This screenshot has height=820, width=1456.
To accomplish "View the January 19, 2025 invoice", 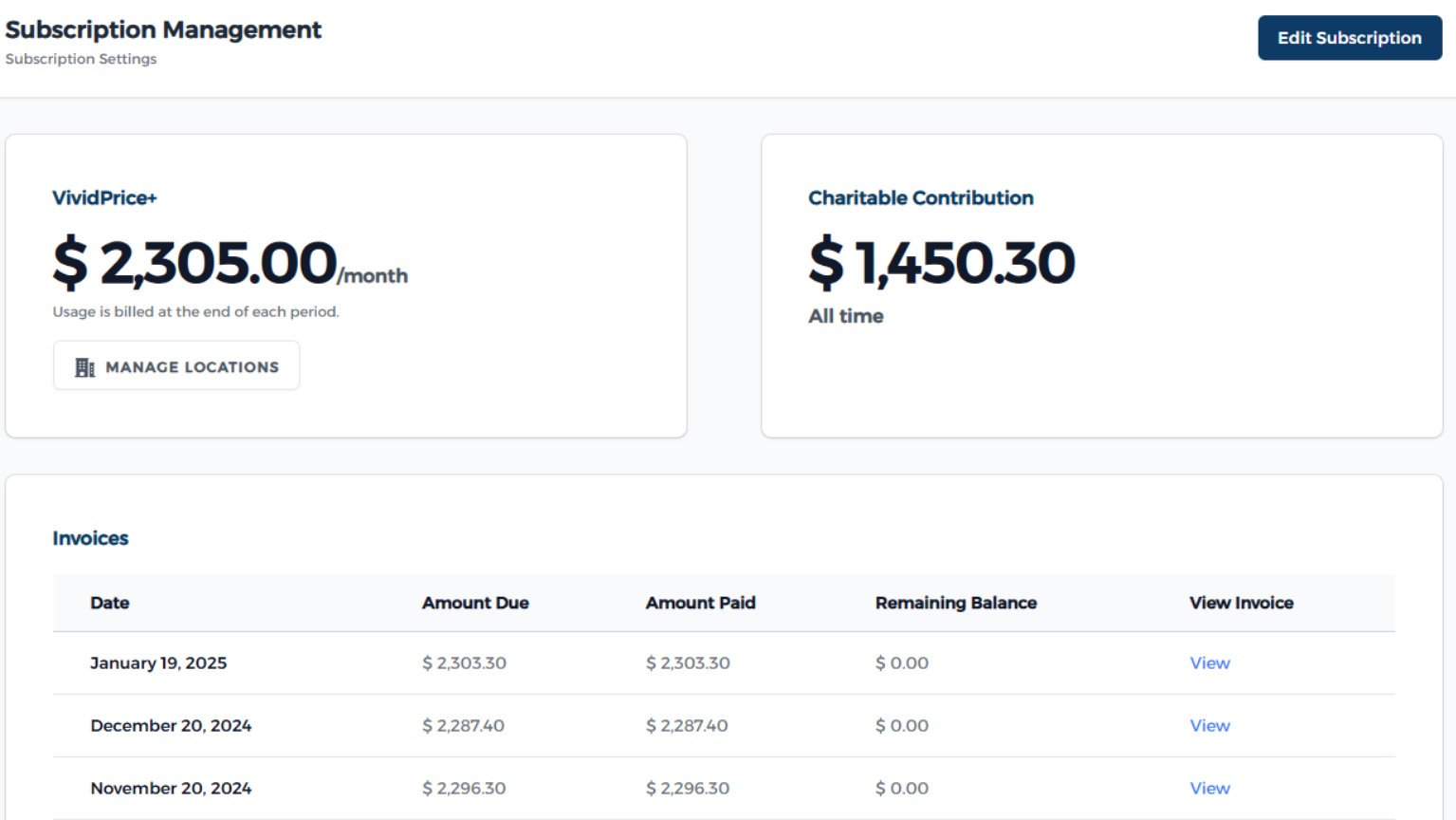I will pos(1209,663).
